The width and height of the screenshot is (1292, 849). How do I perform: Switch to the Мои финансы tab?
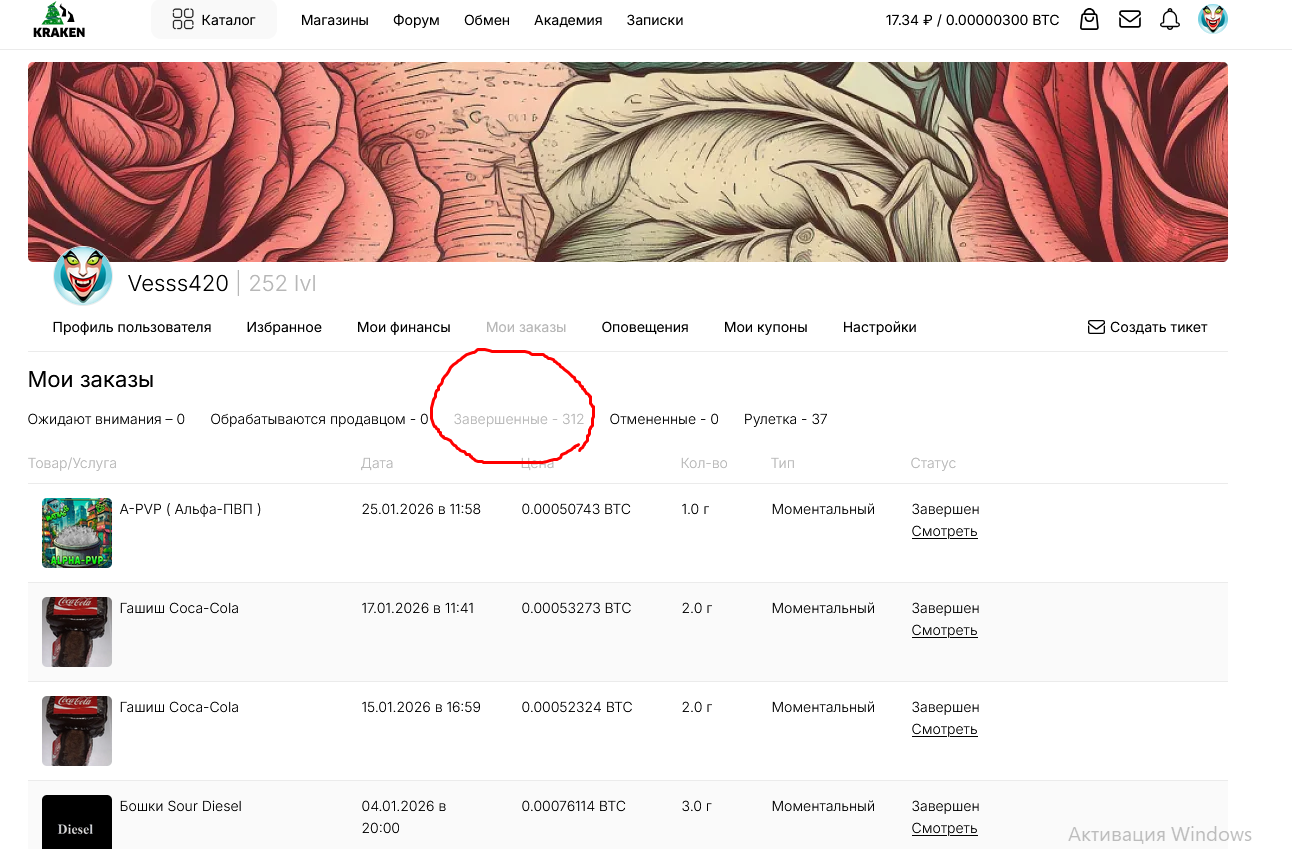[x=403, y=327]
